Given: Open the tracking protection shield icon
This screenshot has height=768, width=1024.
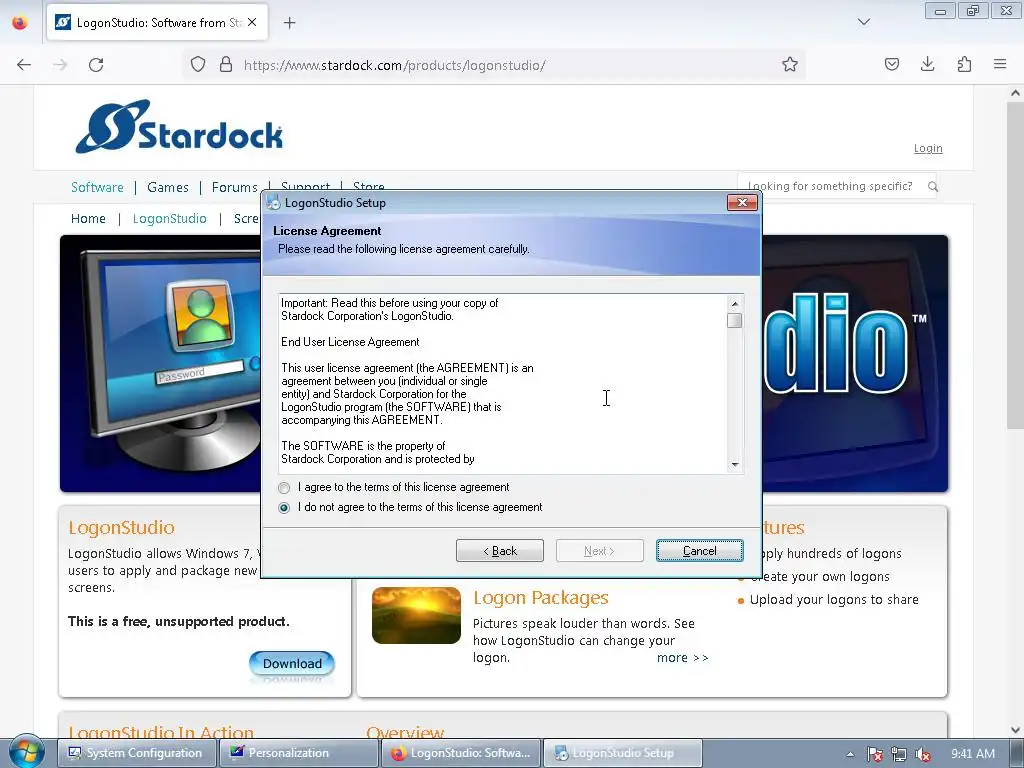Looking at the screenshot, I should (x=198, y=64).
